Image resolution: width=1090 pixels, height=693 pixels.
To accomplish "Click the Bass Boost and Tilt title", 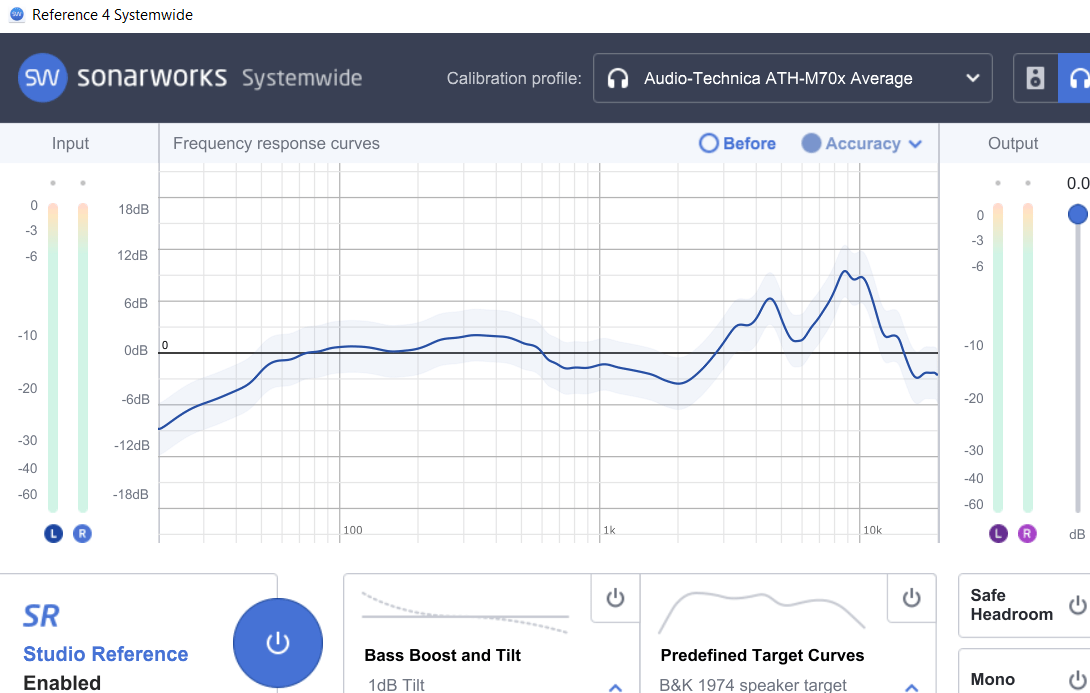I will click(x=443, y=655).
